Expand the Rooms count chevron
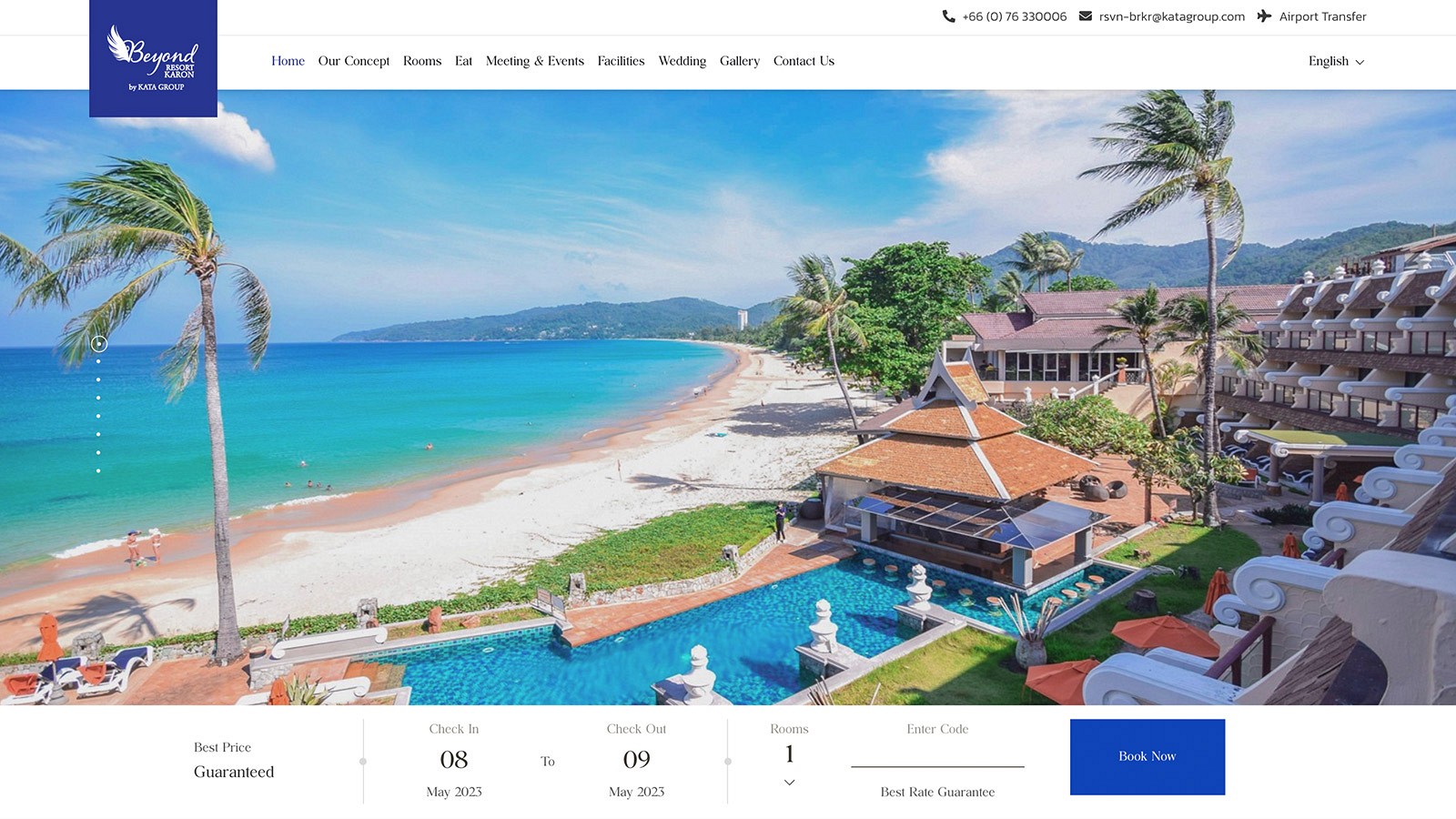Screen dimensions: 1456x819 [x=789, y=783]
